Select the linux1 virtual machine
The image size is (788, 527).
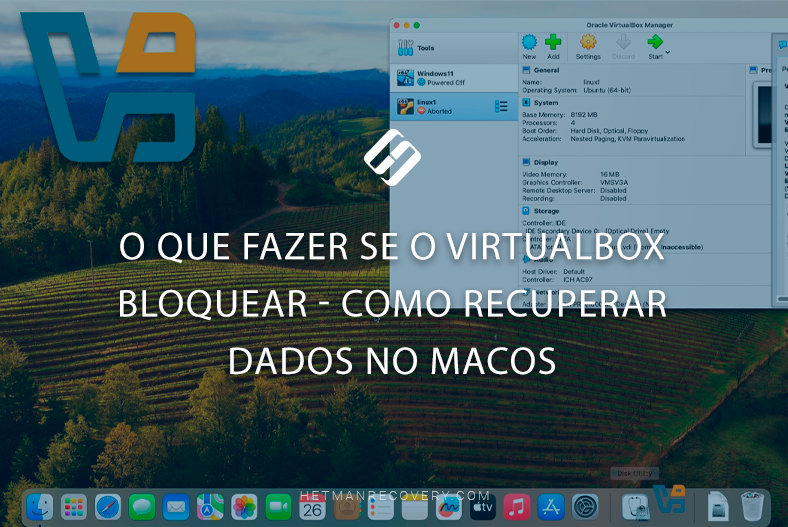coord(454,107)
